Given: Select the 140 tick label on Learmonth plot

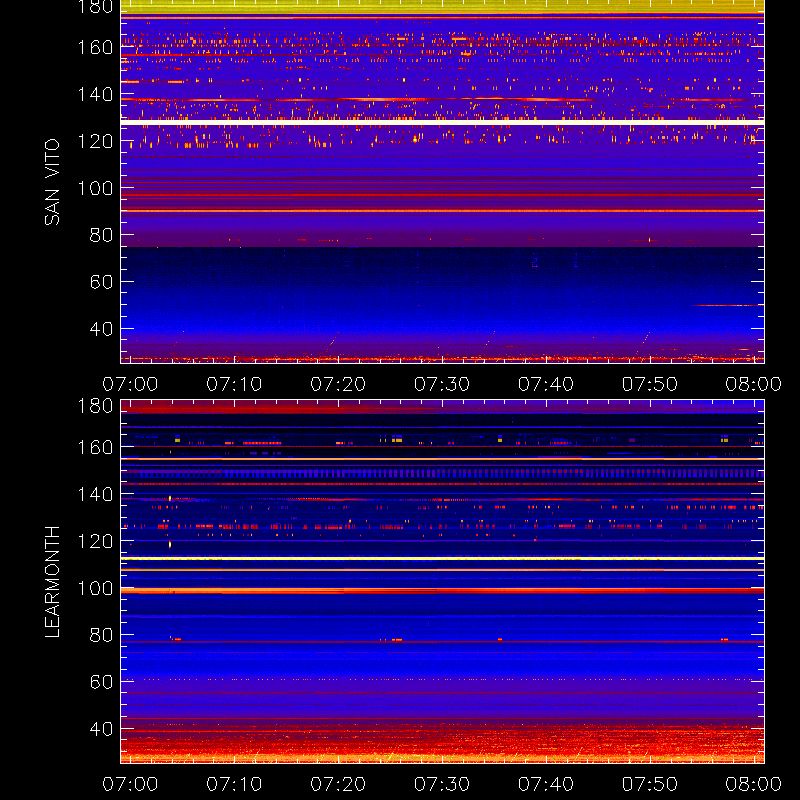Looking at the screenshot, I should tap(95, 494).
